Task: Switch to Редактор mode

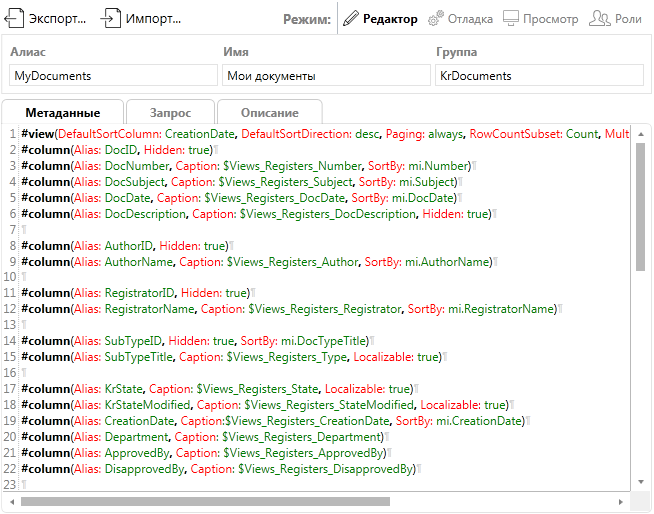Action: click(390, 19)
